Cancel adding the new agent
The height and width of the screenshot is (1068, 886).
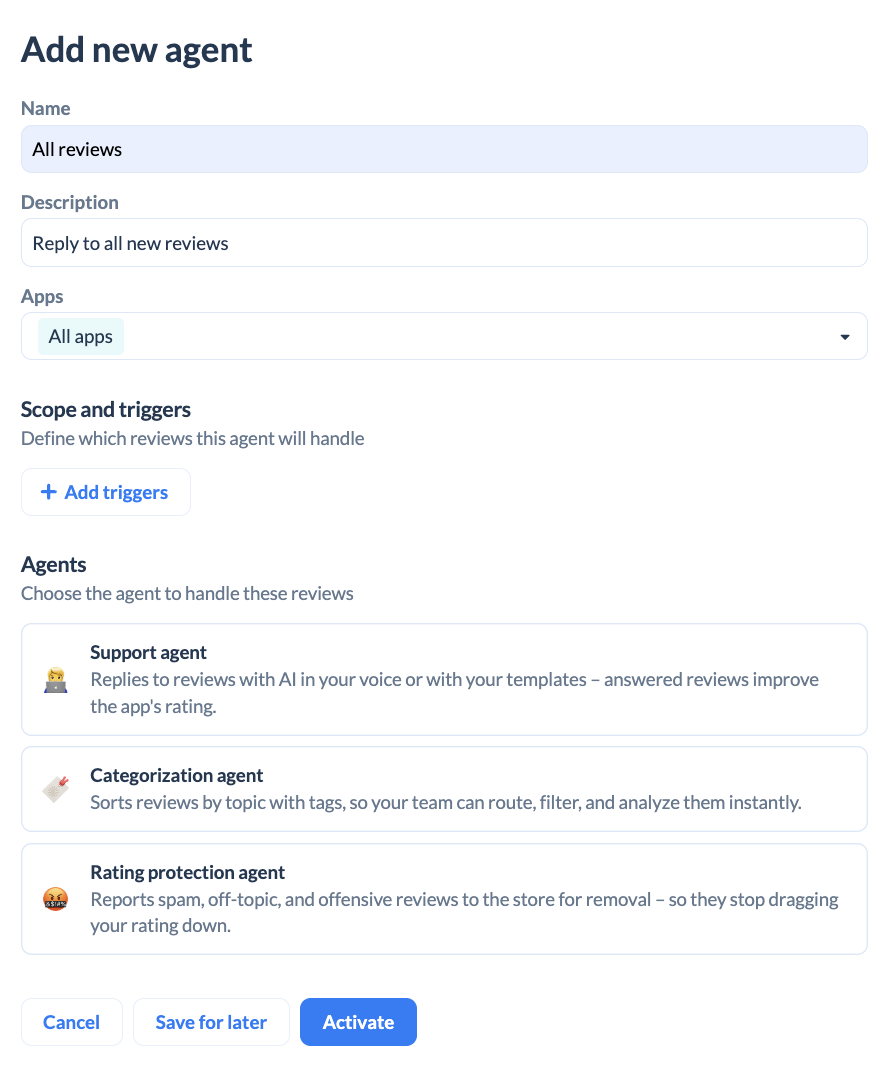coord(72,1022)
